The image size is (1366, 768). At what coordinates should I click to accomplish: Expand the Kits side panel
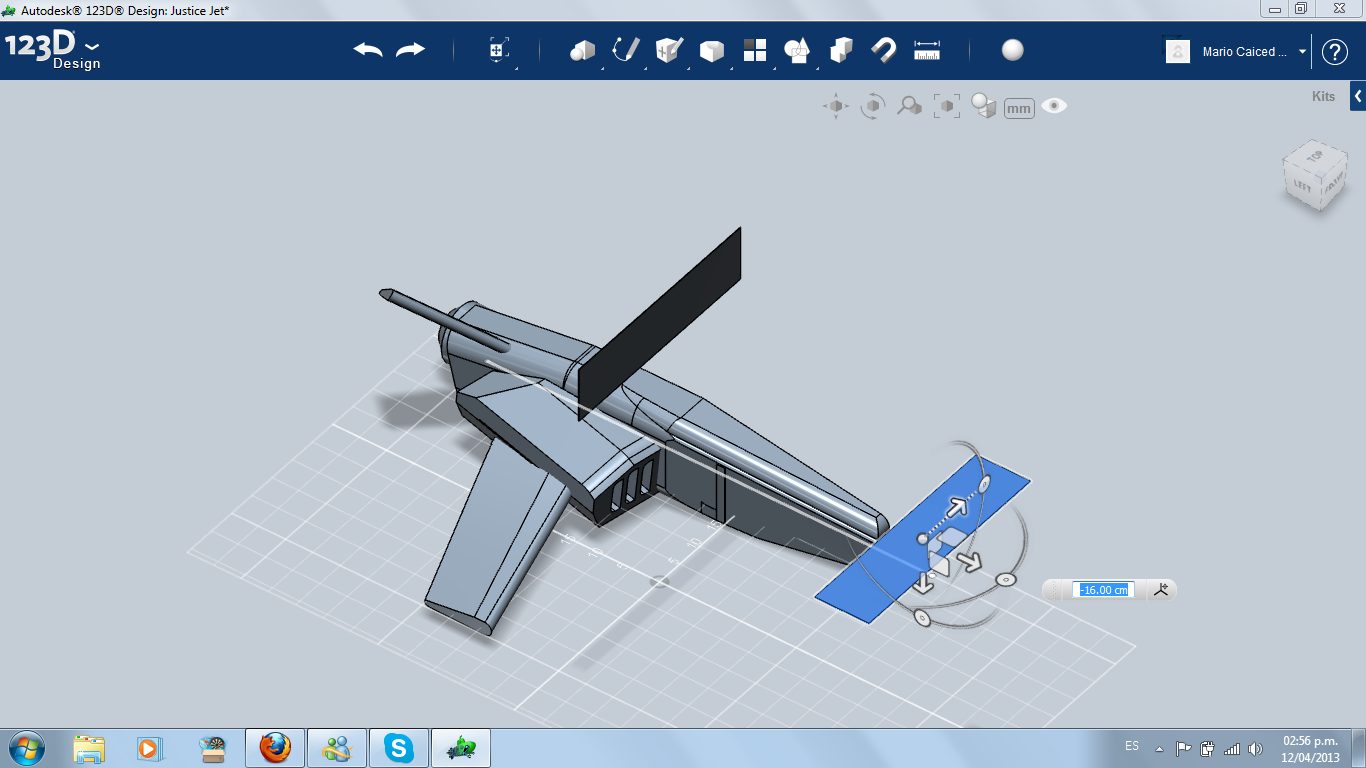1358,97
